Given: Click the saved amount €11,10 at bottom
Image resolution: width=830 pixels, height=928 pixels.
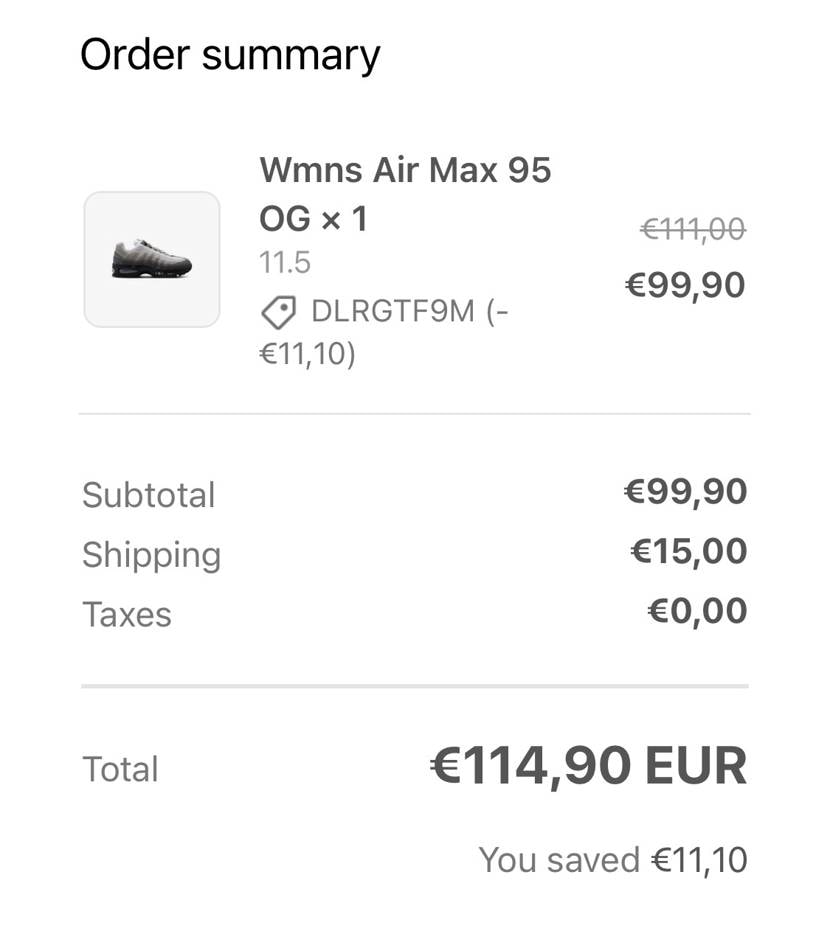Looking at the screenshot, I should coord(699,860).
